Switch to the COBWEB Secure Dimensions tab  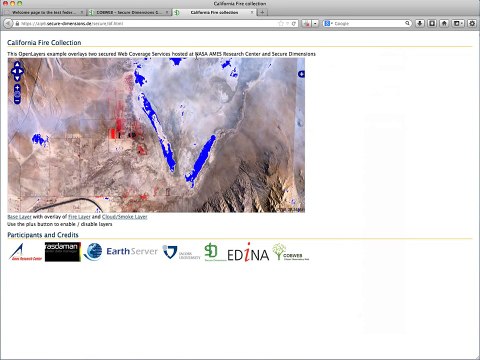(129, 12)
